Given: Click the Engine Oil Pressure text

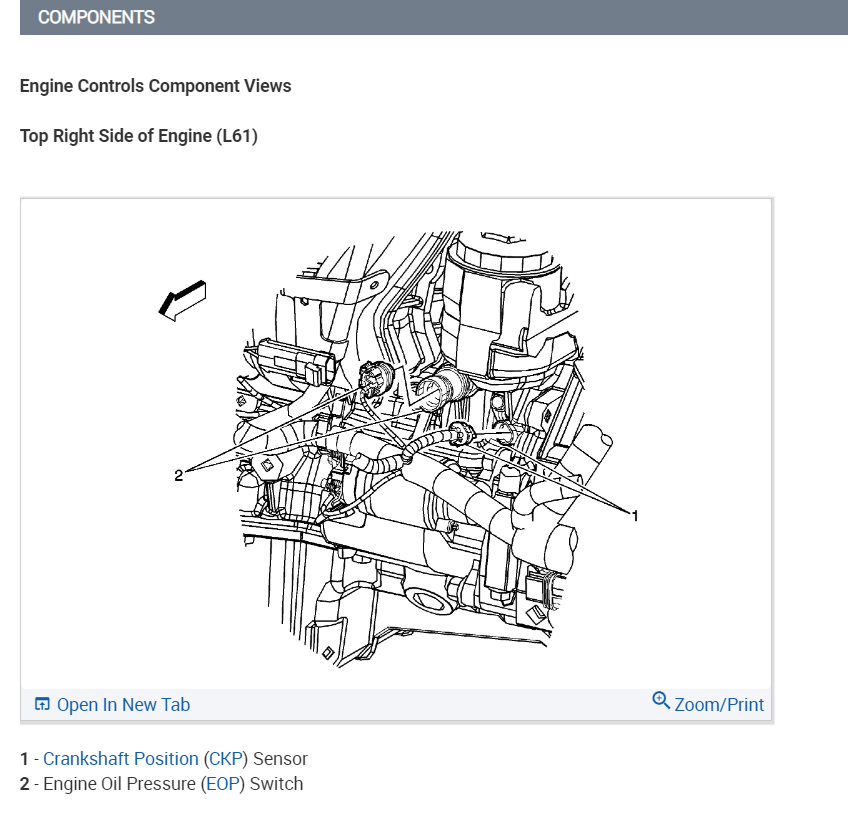Looking at the screenshot, I should tap(120, 784).
